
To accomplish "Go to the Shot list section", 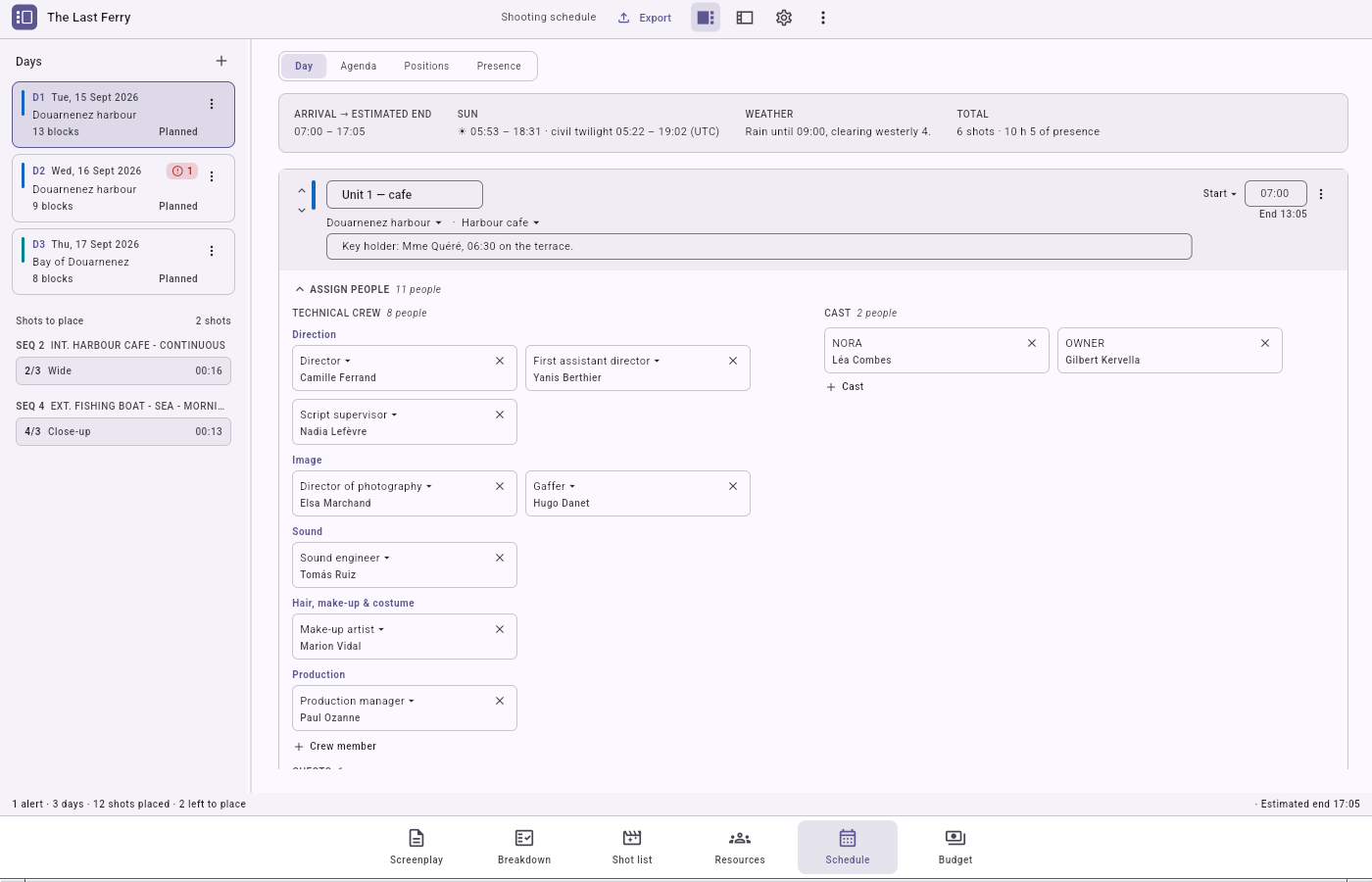I will tap(632, 847).
